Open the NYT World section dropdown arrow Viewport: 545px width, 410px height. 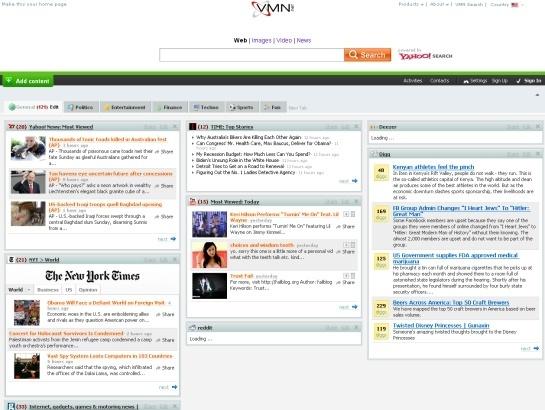pyautogui.click(x=29, y=289)
